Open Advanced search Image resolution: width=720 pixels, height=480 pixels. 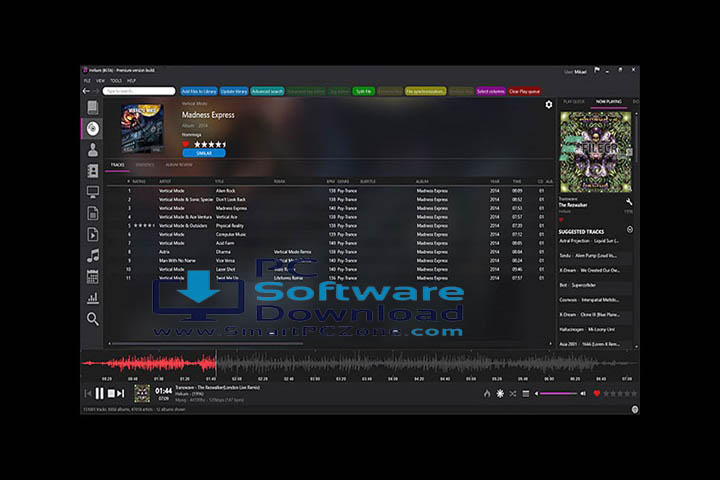[267, 91]
